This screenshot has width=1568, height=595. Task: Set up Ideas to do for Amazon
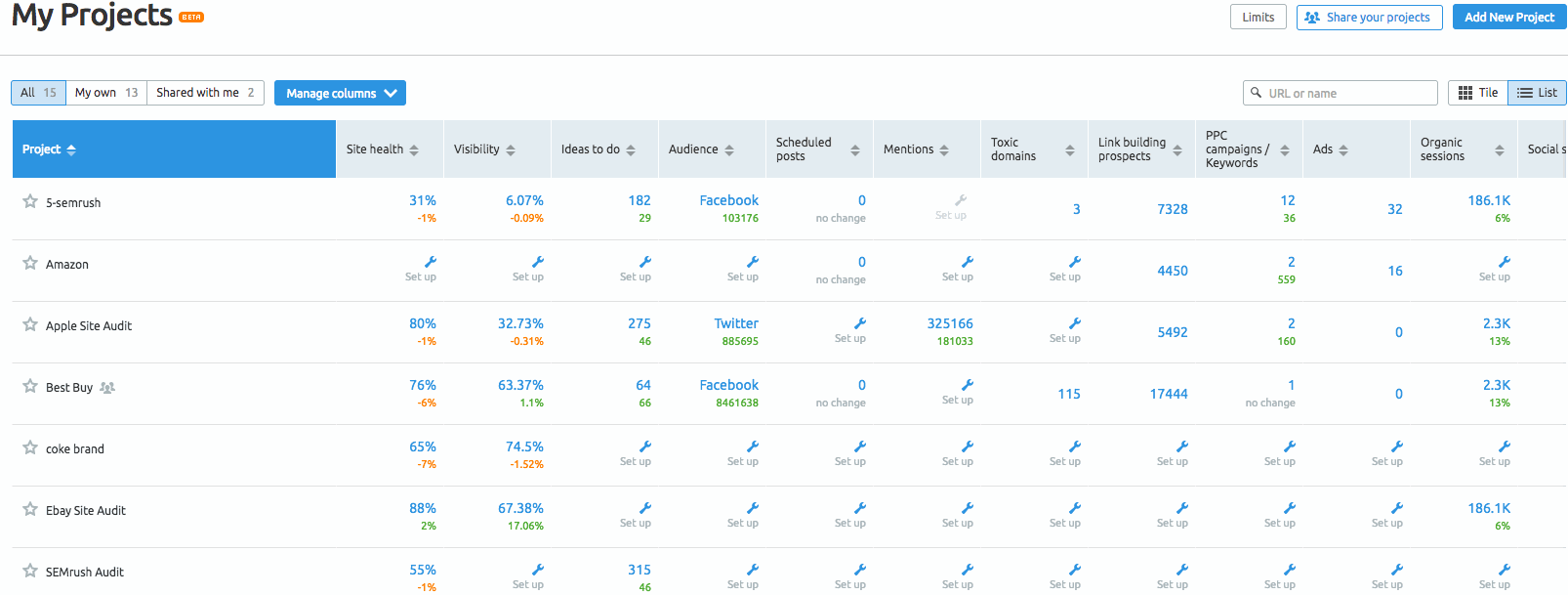click(x=637, y=269)
